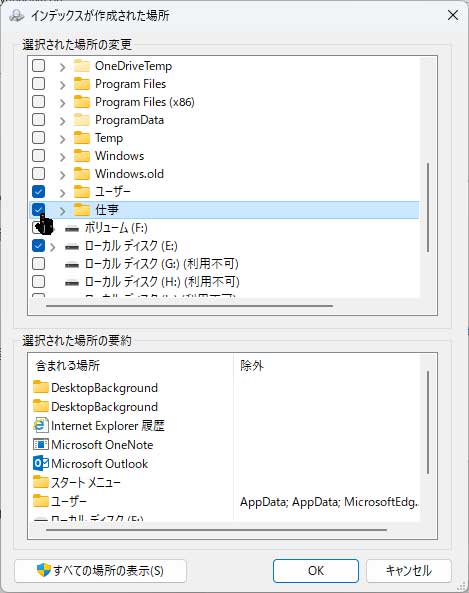Click the Program Files (x86) folder icon
This screenshot has width=469, height=593.
(x=82, y=102)
